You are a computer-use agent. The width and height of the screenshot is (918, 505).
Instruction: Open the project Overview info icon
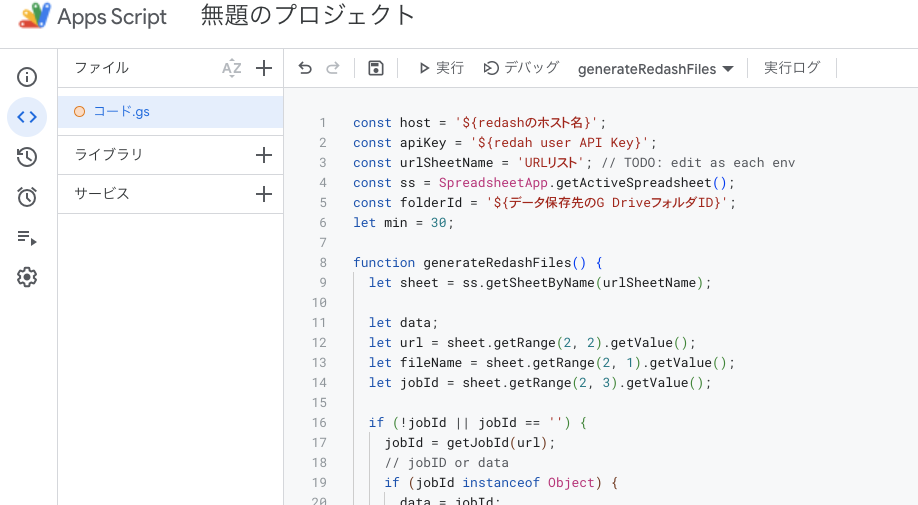(27, 77)
